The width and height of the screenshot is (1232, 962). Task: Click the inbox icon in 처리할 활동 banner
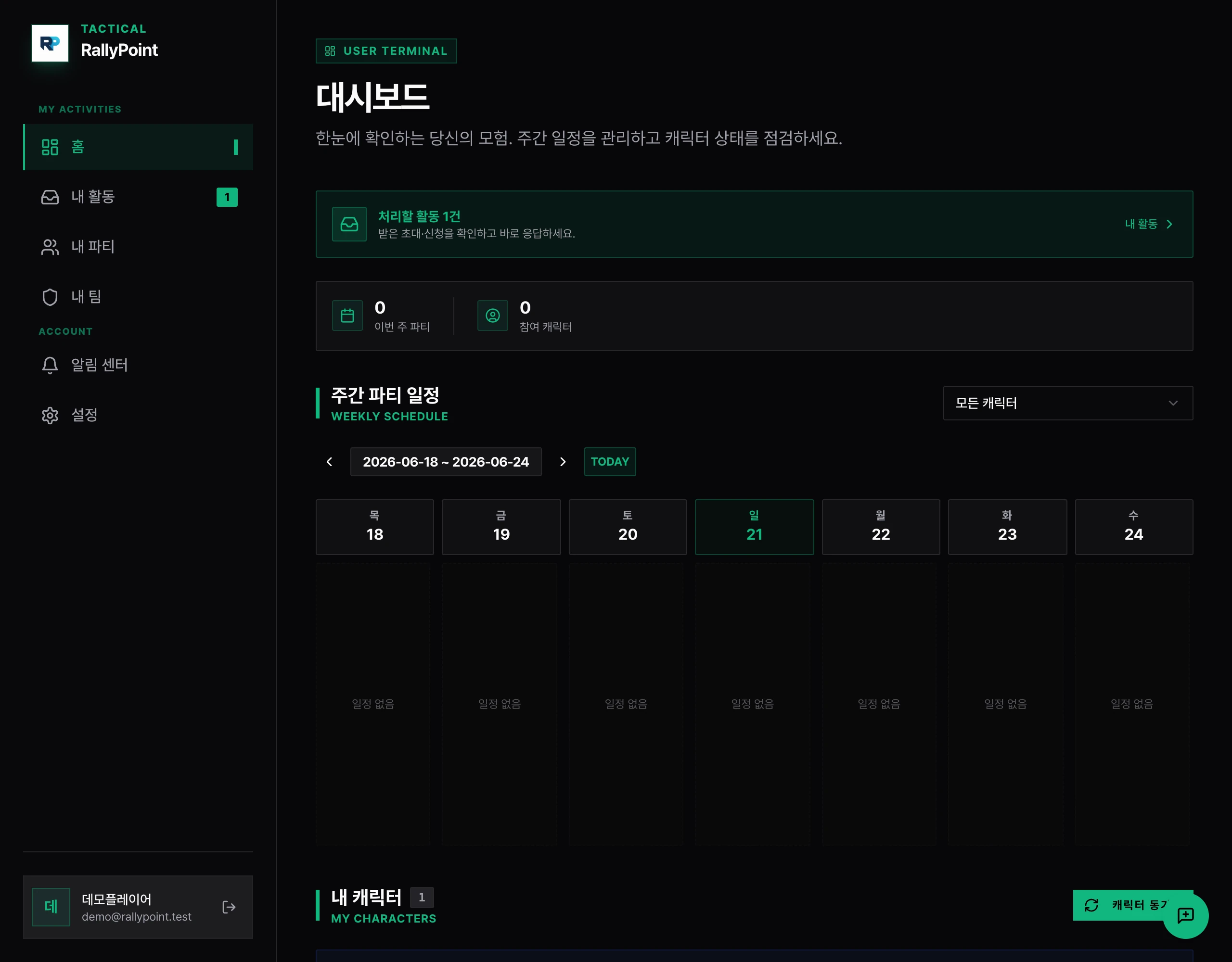pyautogui.click(x=349, y=224)
